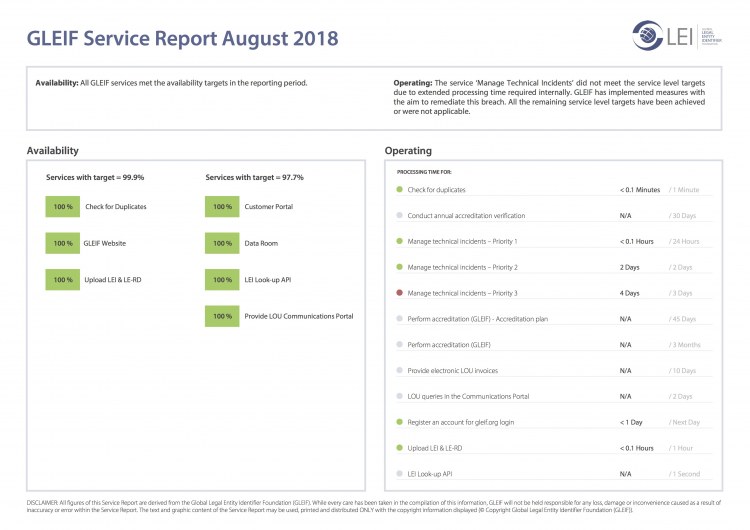Click the LEI globe logo
This screenshot has height=530, width=750.
click(x=647, y=36)
